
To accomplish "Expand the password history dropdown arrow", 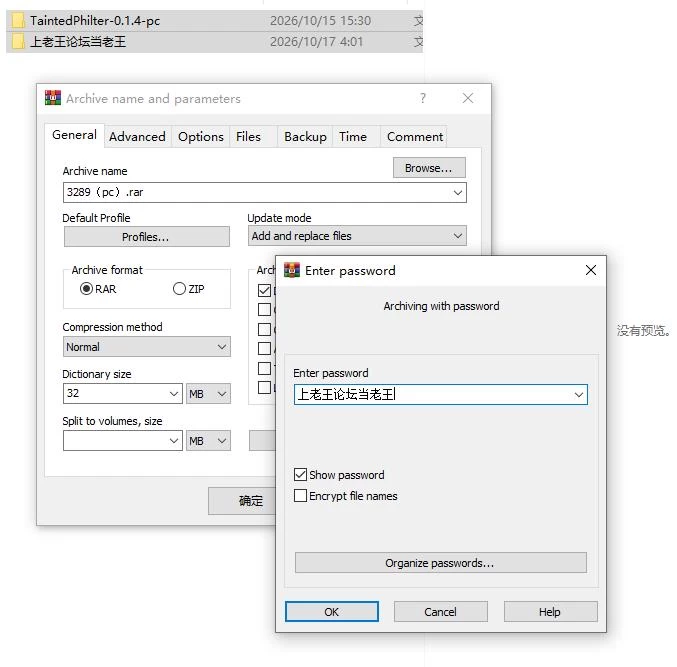I will pos(579,395).
